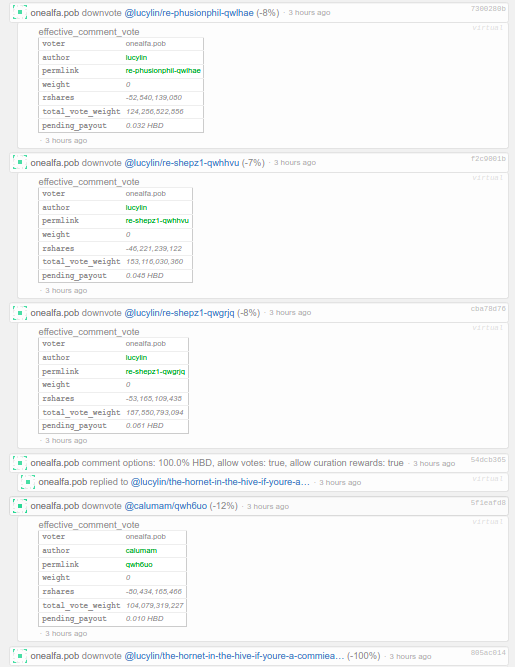Screen dimensions: 515x667
Task: Click author calumam in vote table
Action: (x=141, y=550)
